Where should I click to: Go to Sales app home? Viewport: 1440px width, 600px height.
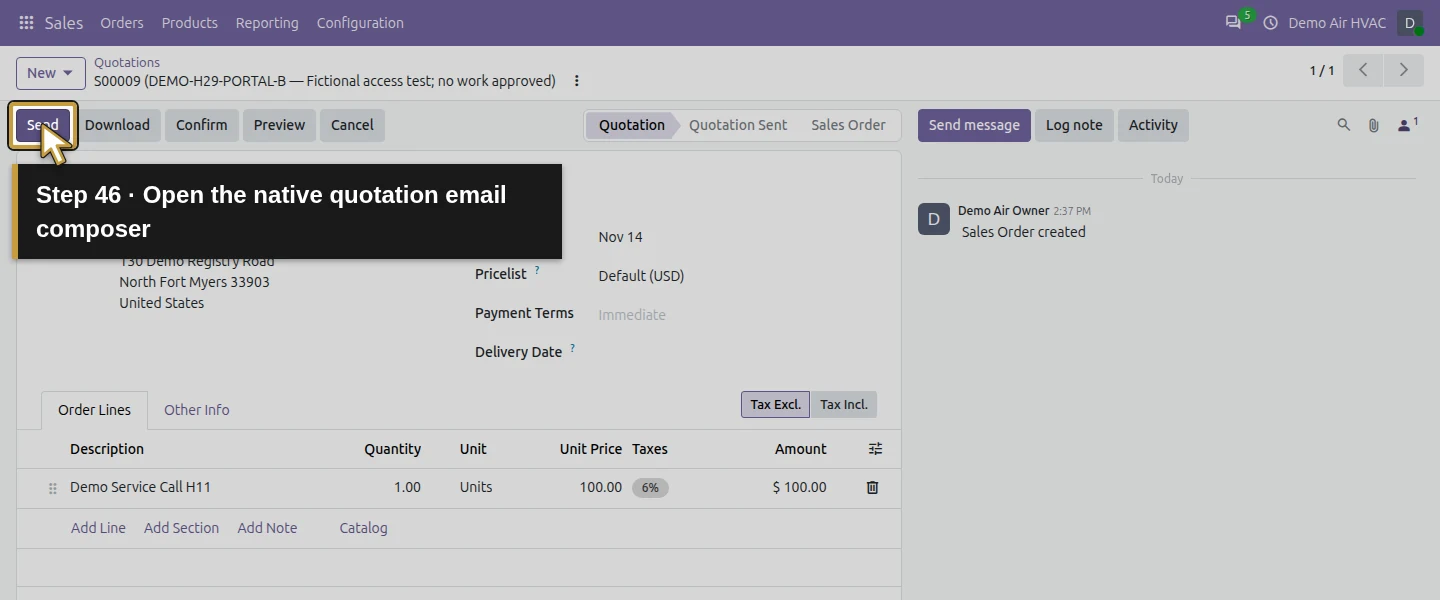pyautogui.click(x=64, y=22)
